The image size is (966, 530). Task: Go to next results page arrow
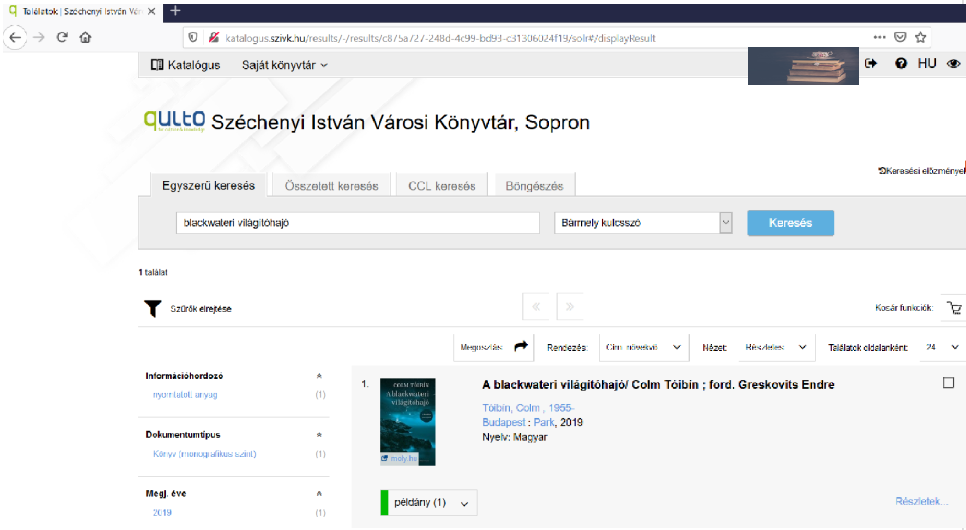coord(570,308)
